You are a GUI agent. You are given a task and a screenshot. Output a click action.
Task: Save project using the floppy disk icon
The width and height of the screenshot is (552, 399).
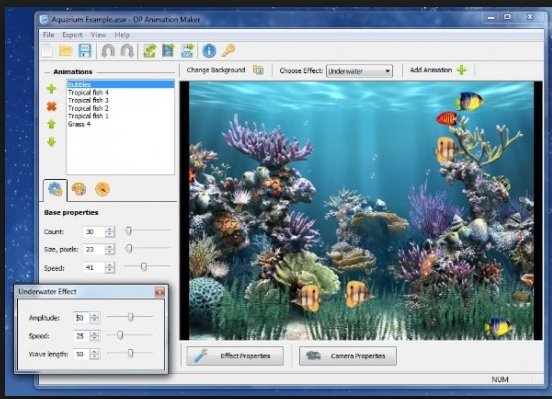pos(85,51)
